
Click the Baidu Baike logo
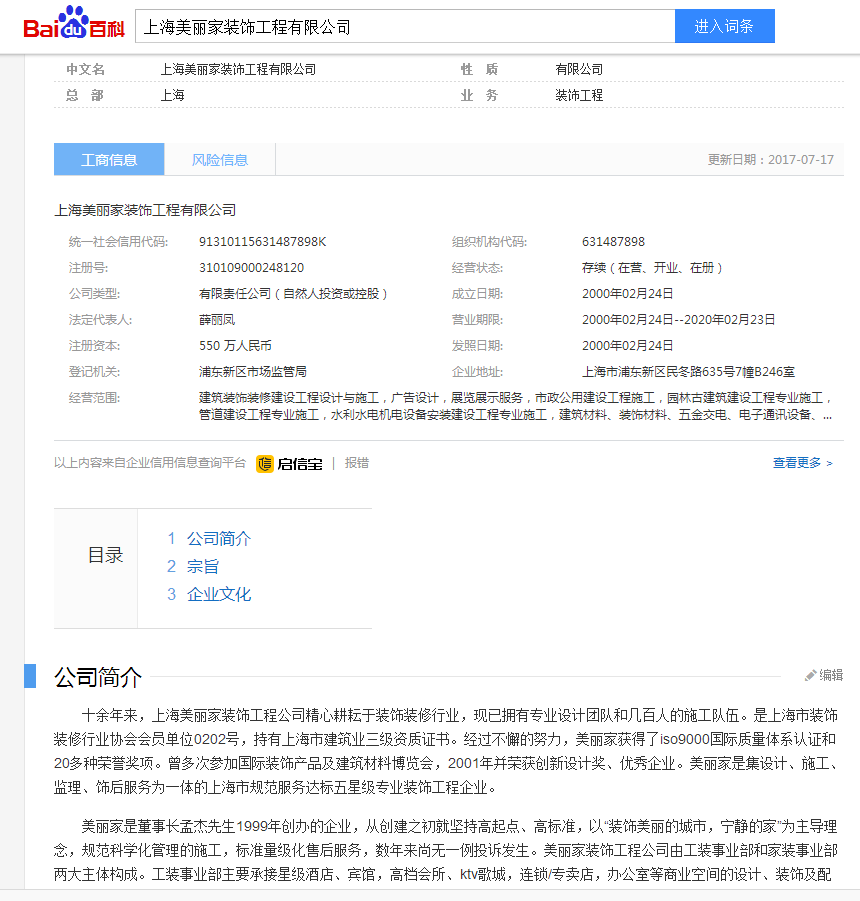tap(74, 25)
